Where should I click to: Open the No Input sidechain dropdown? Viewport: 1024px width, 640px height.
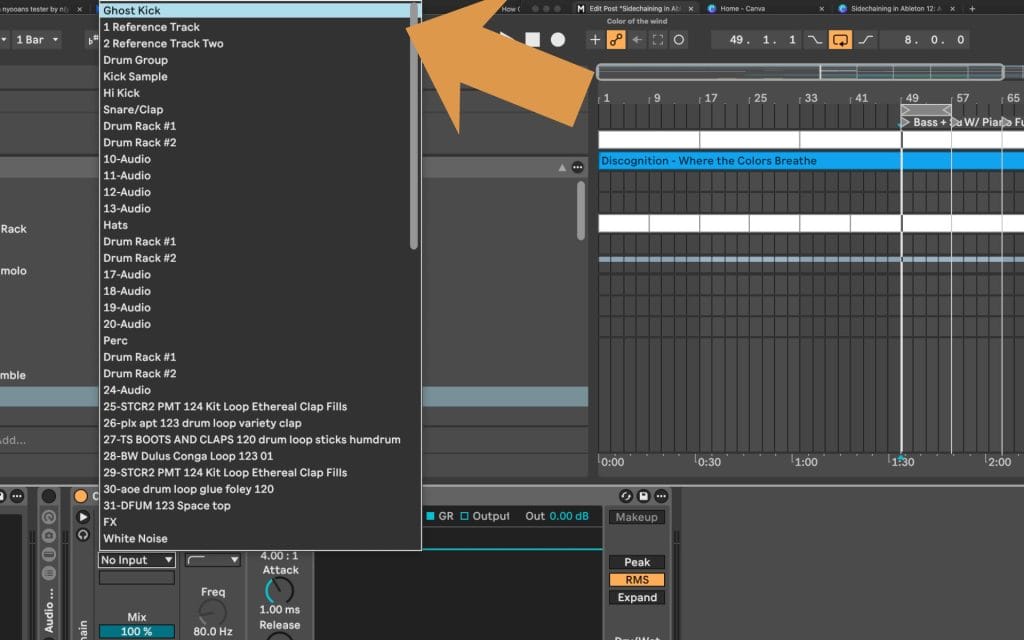(137, 560)
